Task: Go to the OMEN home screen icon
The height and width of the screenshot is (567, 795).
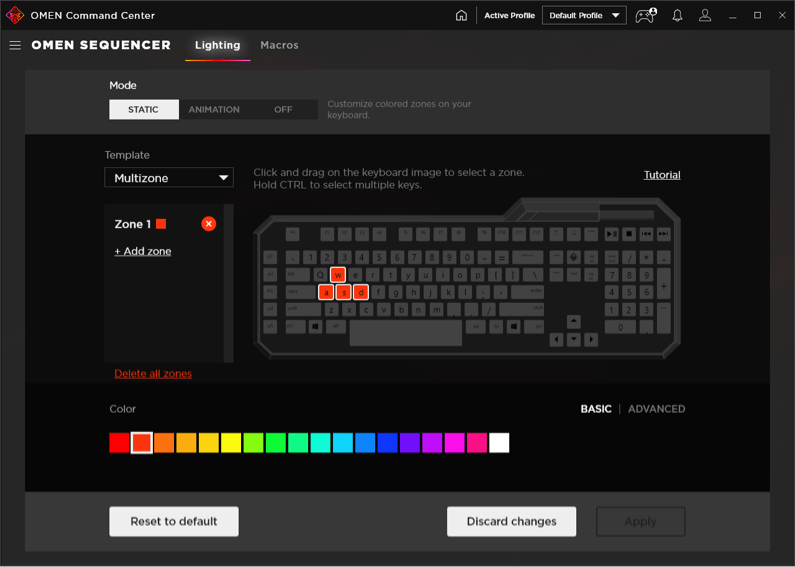Action: pos(461,16)
